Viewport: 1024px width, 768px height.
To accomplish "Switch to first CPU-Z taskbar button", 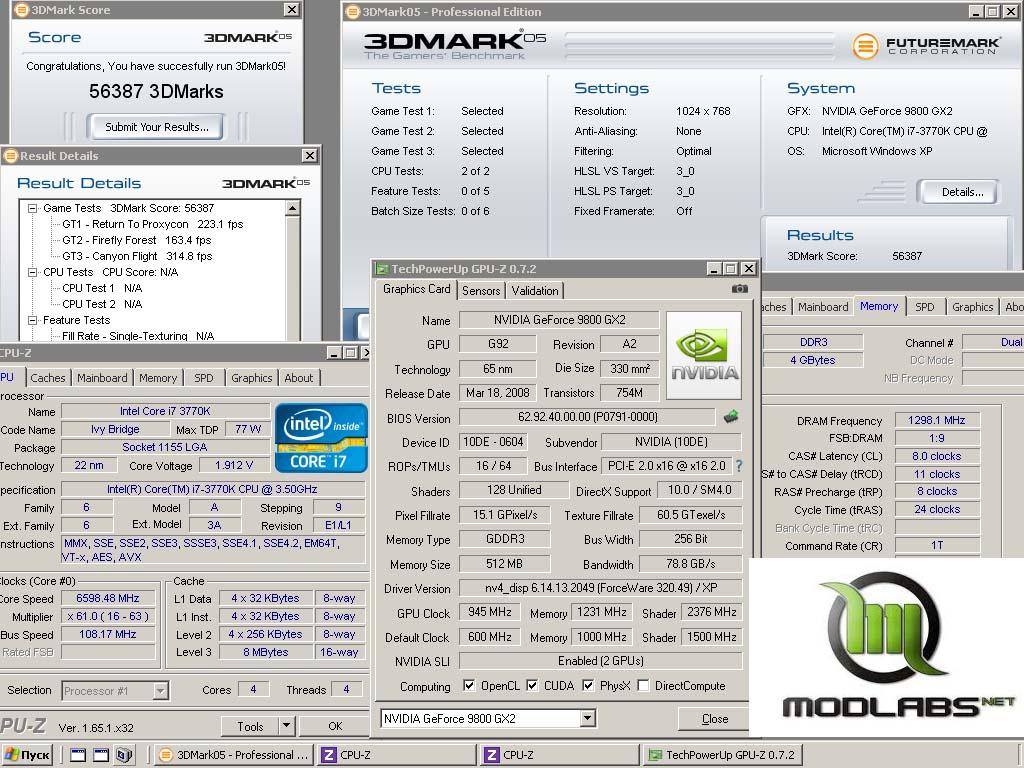I will (398, 755).
